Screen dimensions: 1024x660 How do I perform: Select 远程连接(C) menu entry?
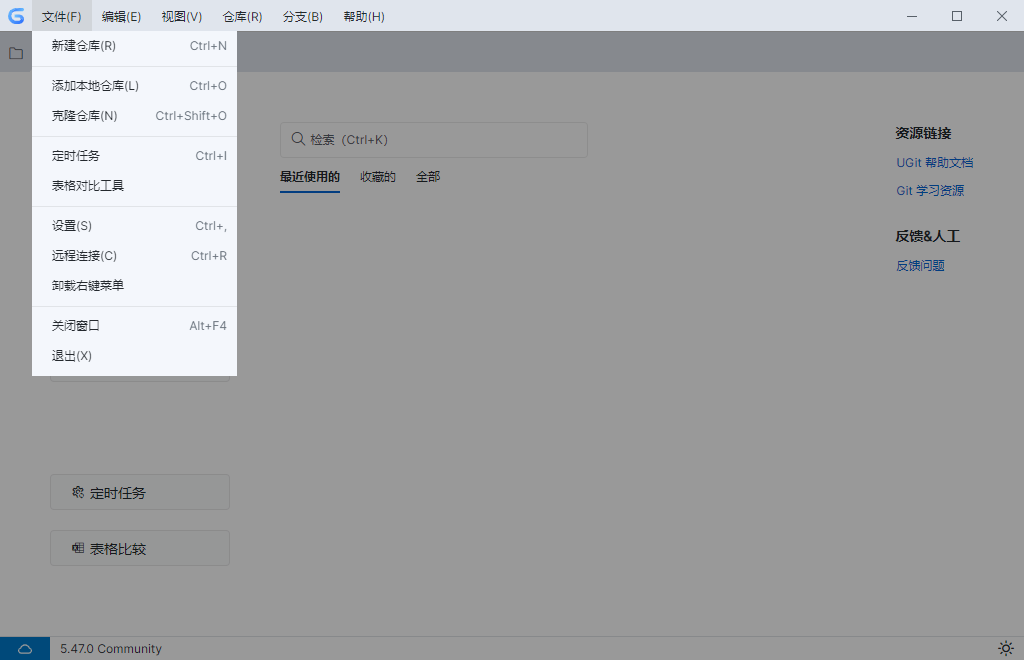[x=135, y=255]
